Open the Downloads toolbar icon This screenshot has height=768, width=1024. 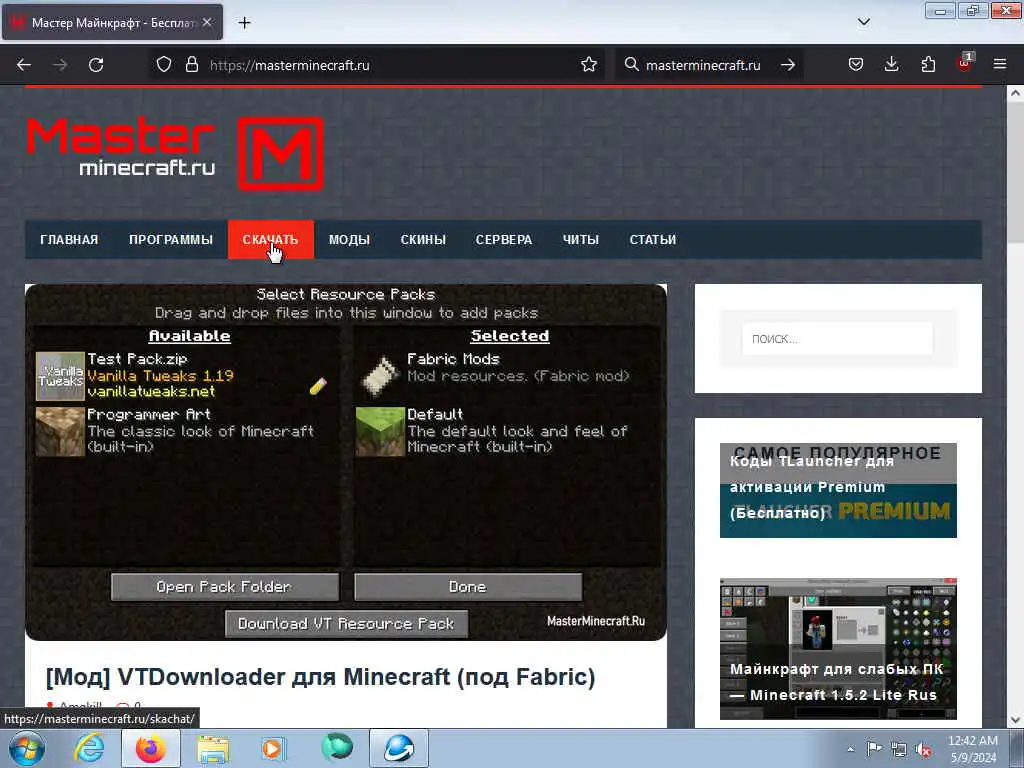pos(891,65)
